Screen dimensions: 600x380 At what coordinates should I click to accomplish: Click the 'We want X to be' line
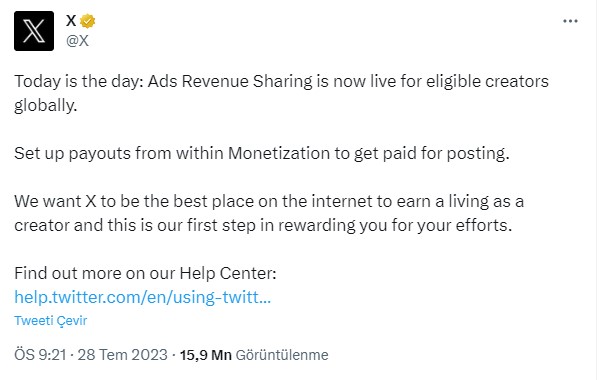pyautogui.click(x=269, y=201)
